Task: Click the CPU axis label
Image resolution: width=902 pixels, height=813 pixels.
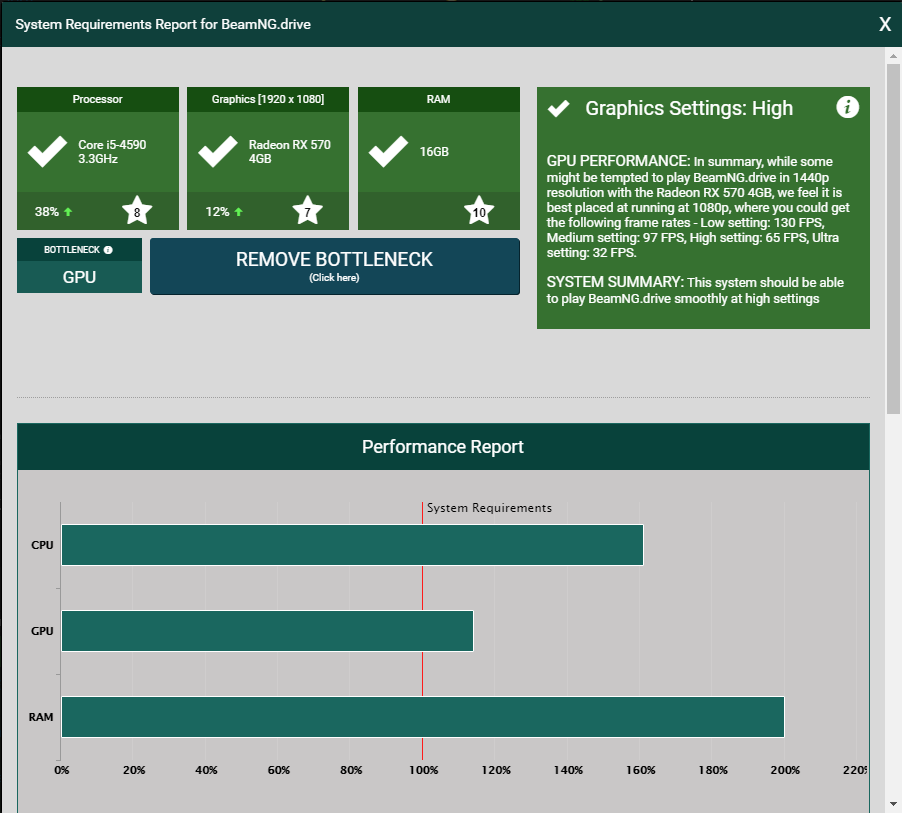Action: 42,545
